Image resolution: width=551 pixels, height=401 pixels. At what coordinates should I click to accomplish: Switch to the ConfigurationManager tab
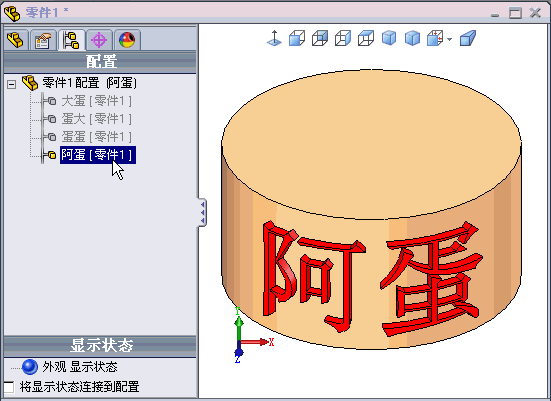[71, 40]
